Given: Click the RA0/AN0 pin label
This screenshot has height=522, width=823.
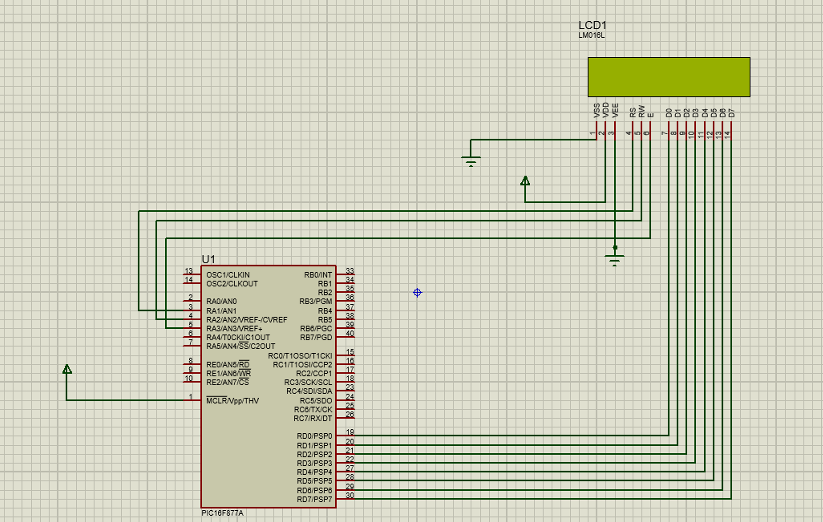Looking at the screenshot, I should [221, 302].
